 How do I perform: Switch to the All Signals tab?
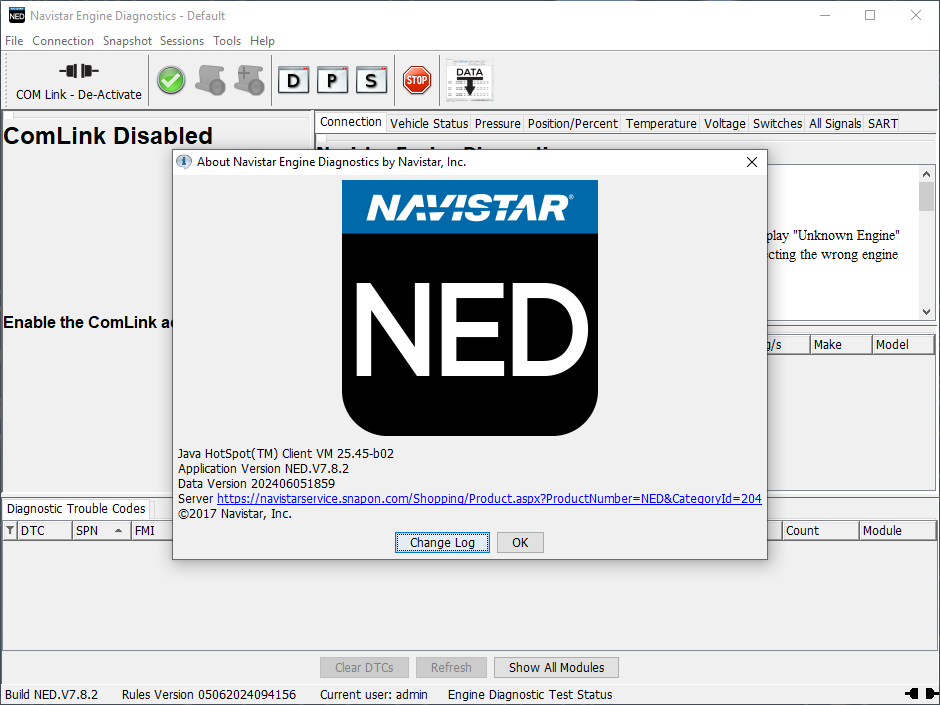(x=835, y=123)
